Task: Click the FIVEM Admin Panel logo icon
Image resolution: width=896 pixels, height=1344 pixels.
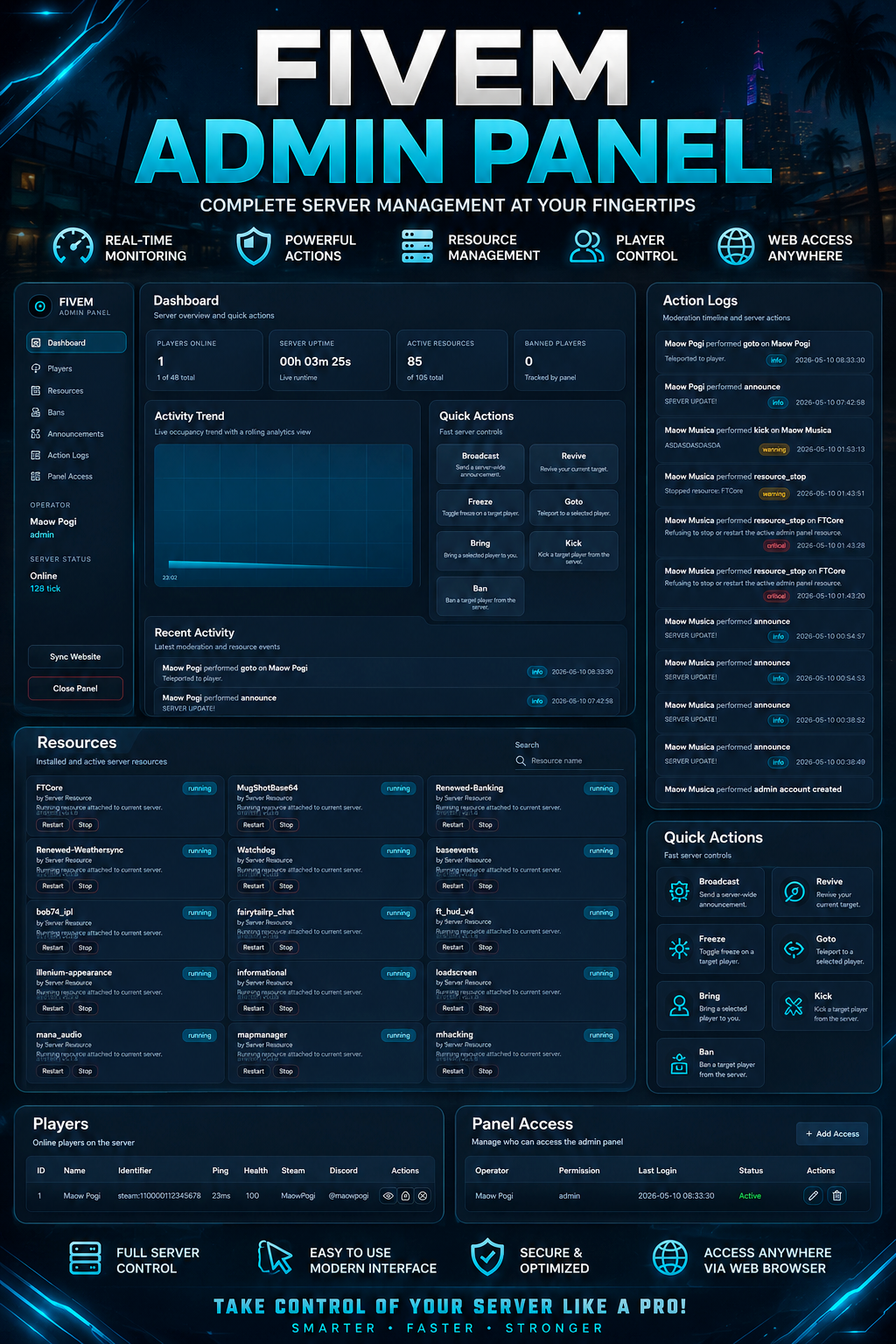Action: [x=39, y=306]
